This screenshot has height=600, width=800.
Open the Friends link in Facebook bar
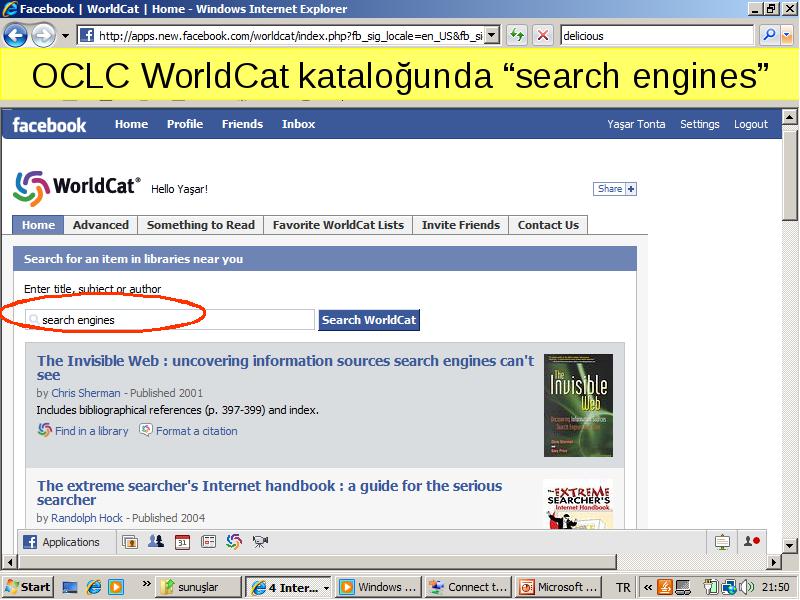[x=242, y=124]
